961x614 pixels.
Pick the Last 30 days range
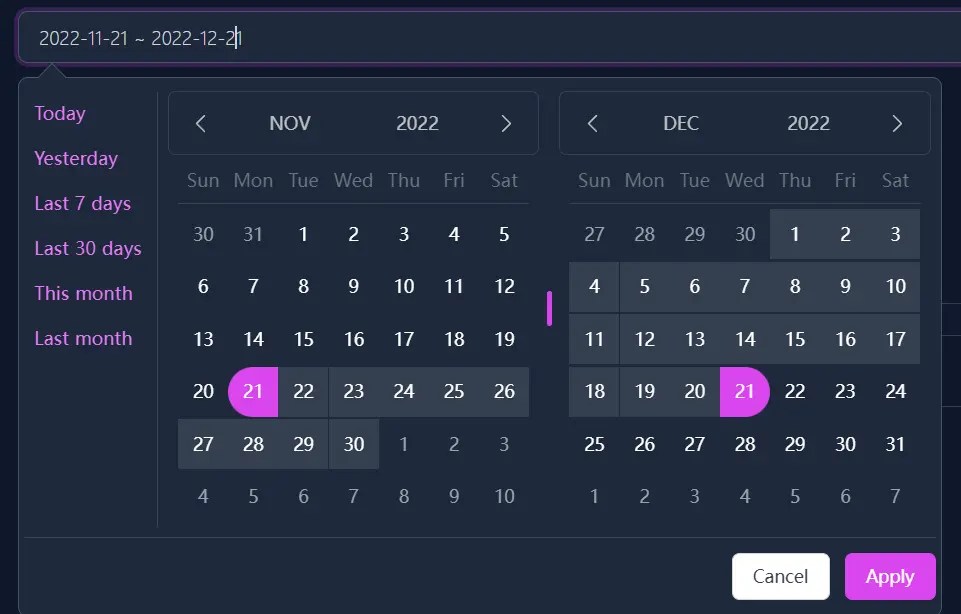[88, 248]
